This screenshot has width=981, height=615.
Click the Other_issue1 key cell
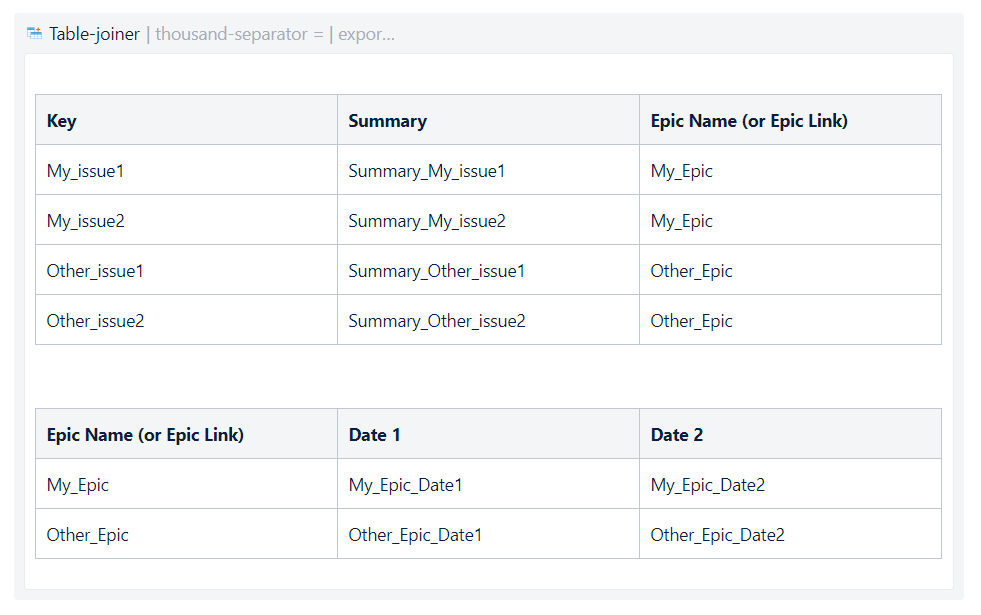point(92,270)
